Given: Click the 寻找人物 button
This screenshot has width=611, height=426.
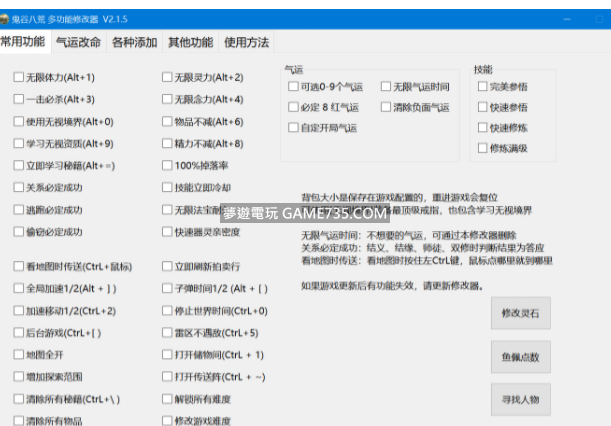Looking at the screenshot, I should [x=521, y=399].
